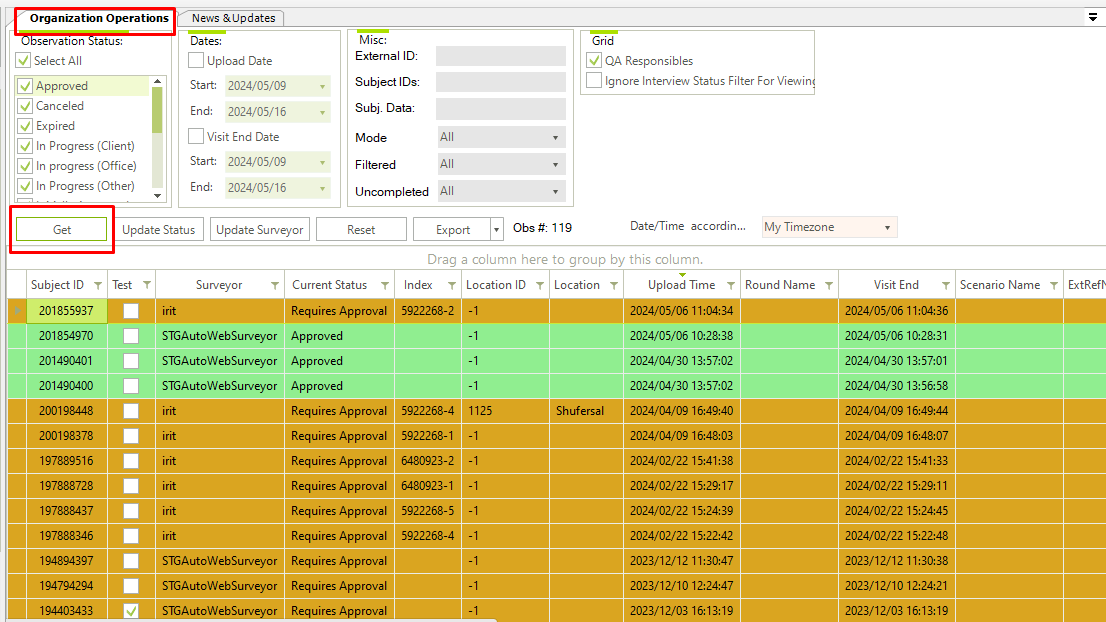This screenshot has width=1106, height=622.
Task: Open the filter icon on Subject ID column
Action: tap(98, 285)
